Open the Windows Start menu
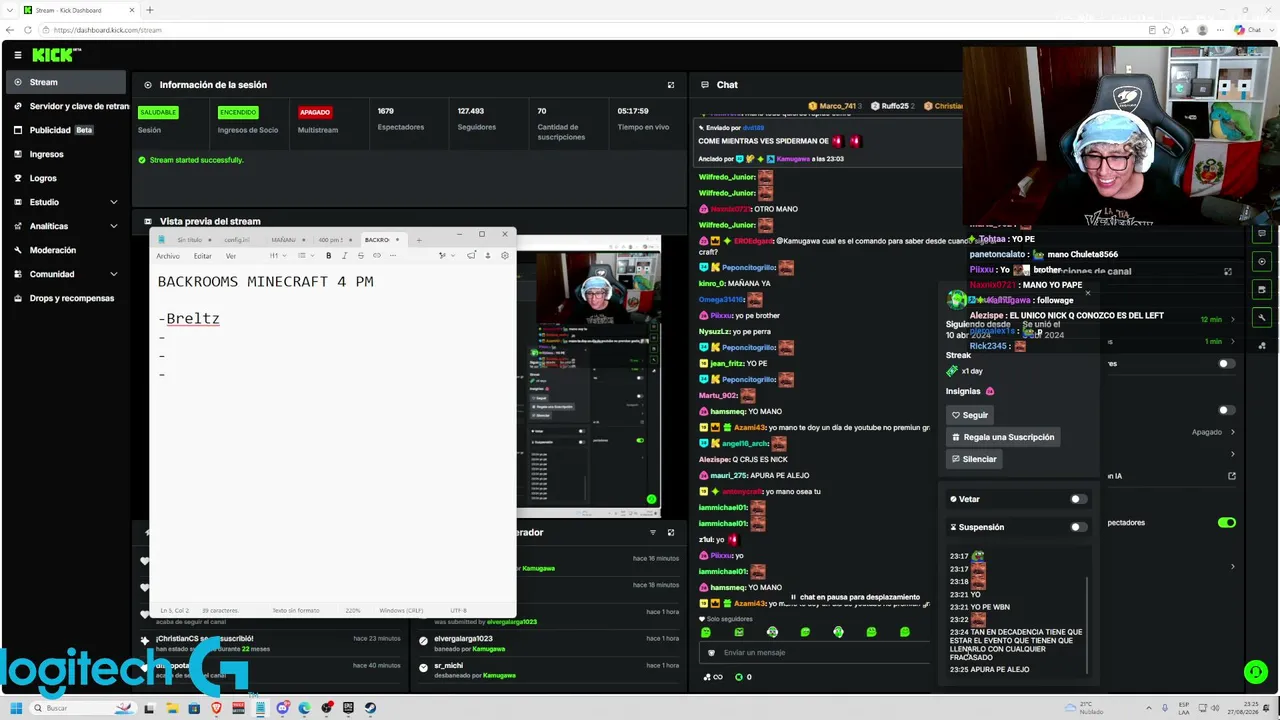The width and height of the screenshot is (1280, 720). (16, 708)
